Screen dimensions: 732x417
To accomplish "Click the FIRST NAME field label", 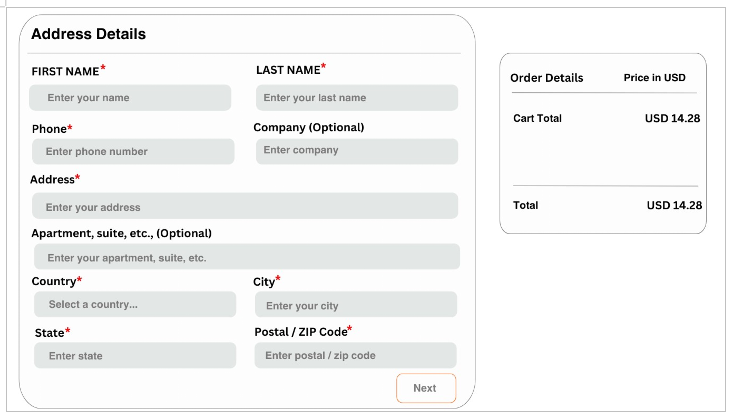I will point(65,72).
